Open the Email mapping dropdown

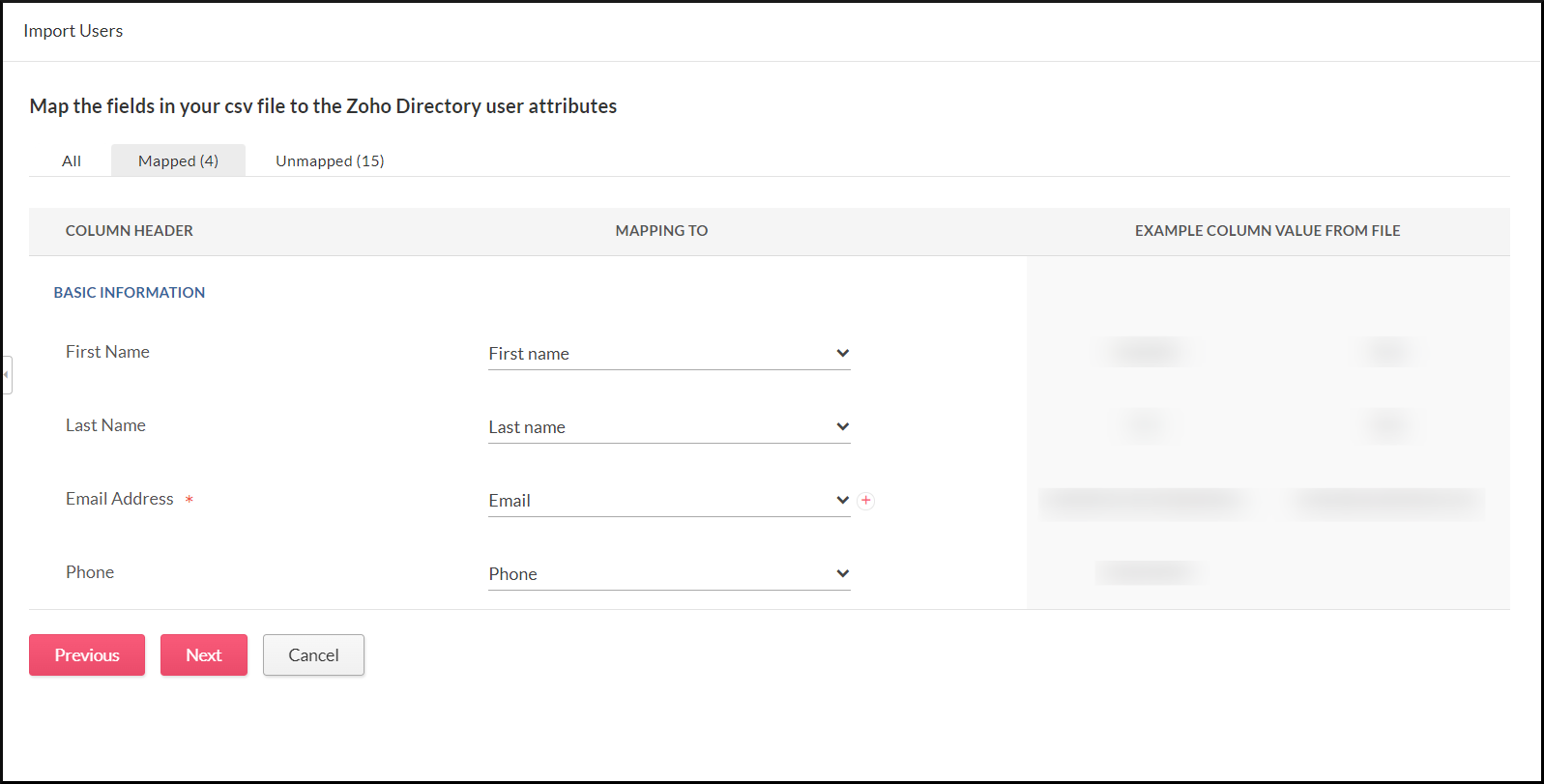pos(669,501)
